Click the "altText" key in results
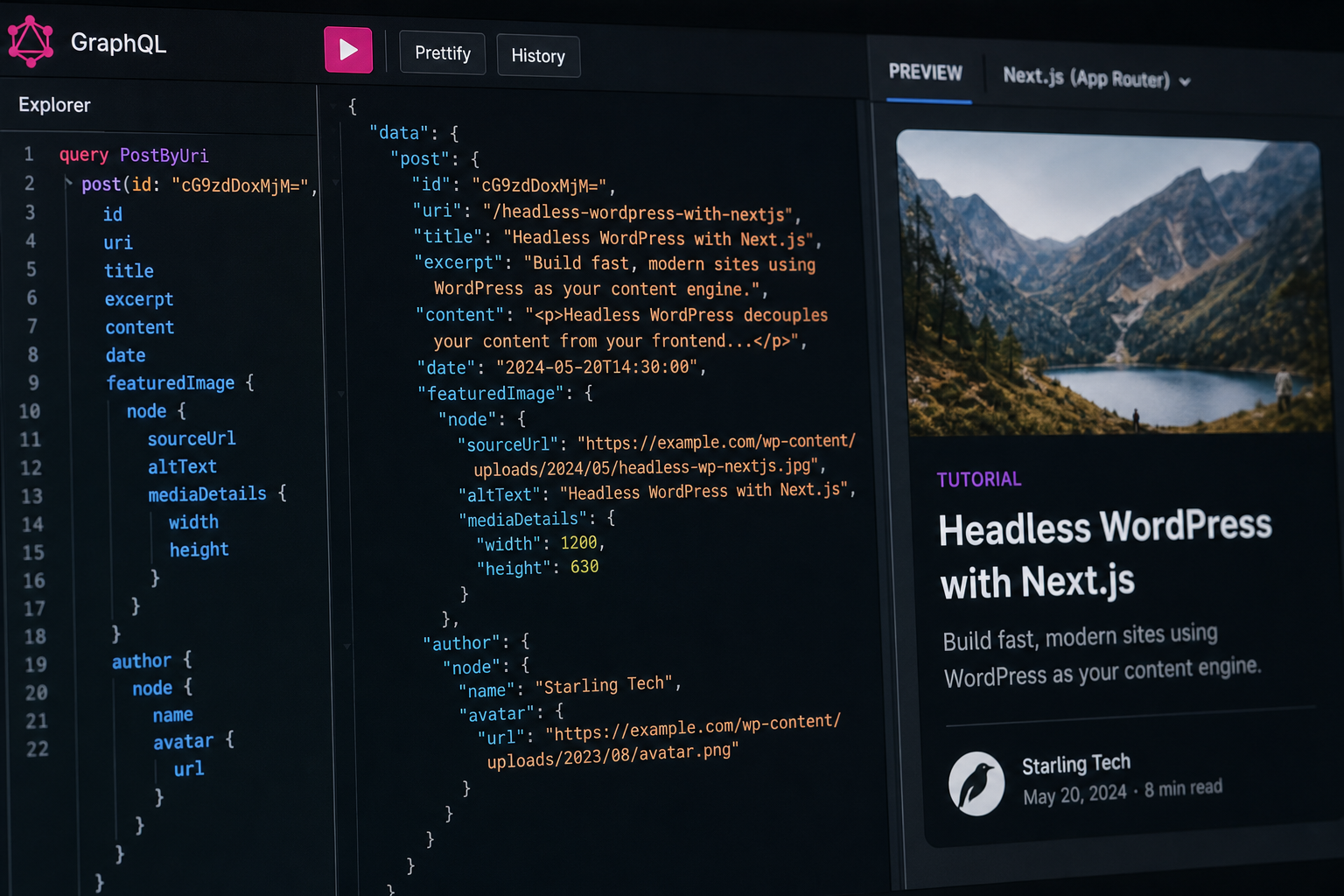Screen dimensions: 1344x896 pos(500,494)
